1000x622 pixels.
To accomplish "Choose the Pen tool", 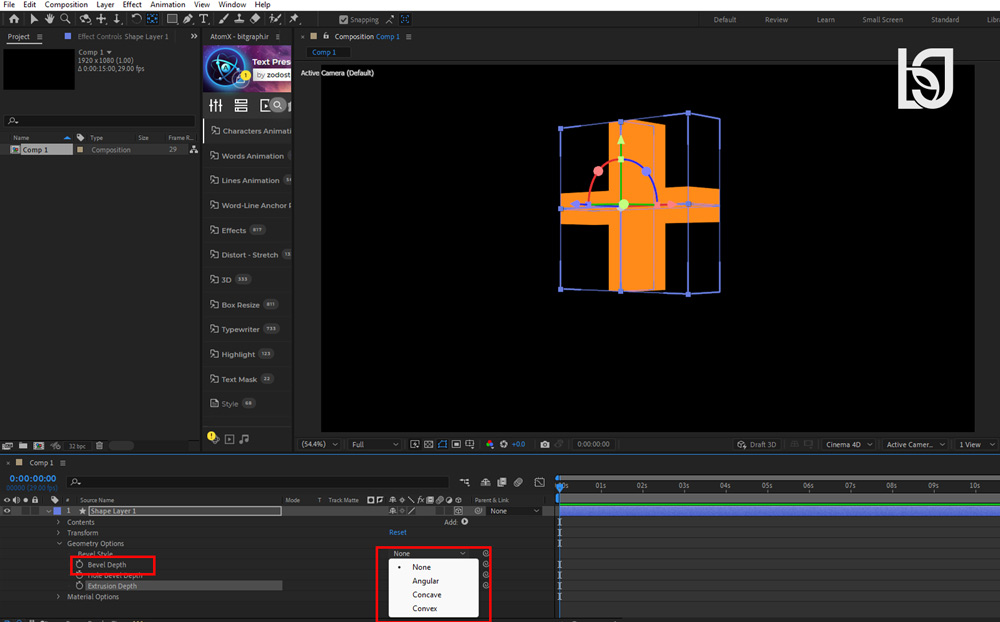I will (188, 19).
